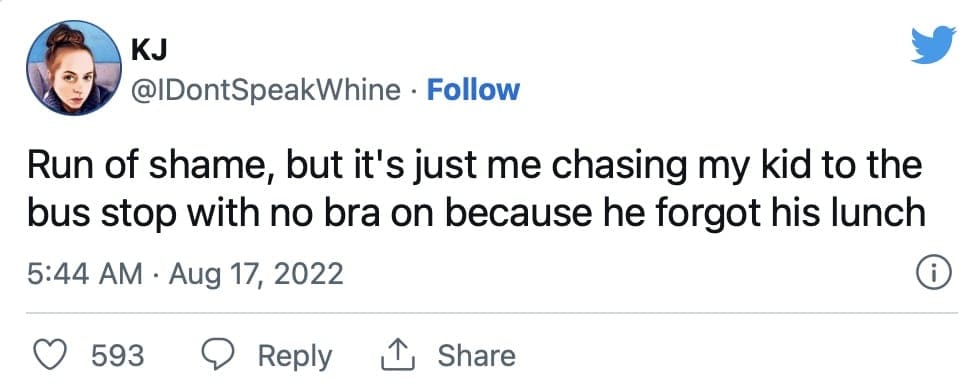Viewport: 962px width, 390px height.
Task: Click the Reply speech bubble icon
Action: coord(220,356)
